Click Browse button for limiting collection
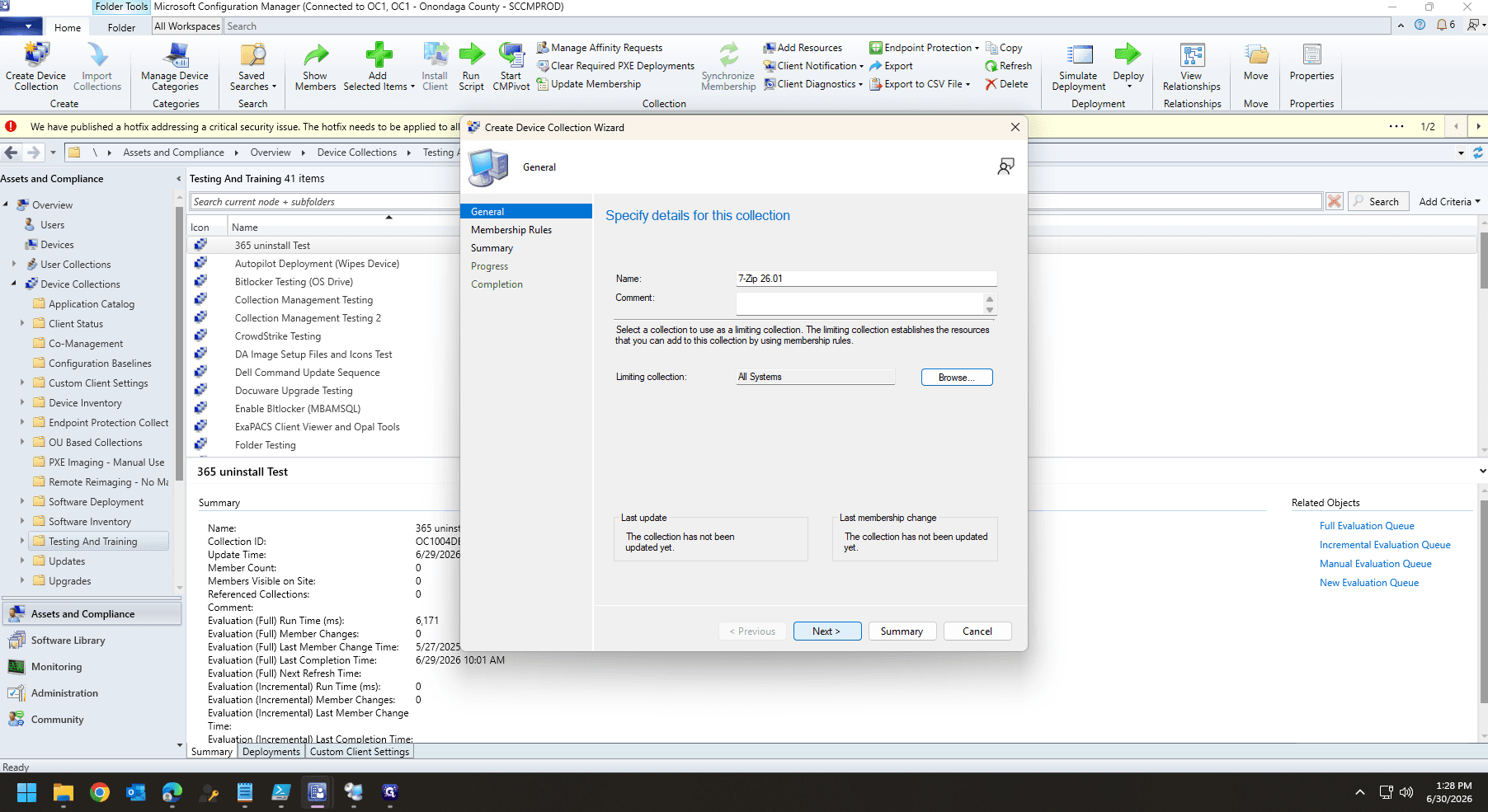The height and width of the screenshot is (812, 1488). [957, 378]
